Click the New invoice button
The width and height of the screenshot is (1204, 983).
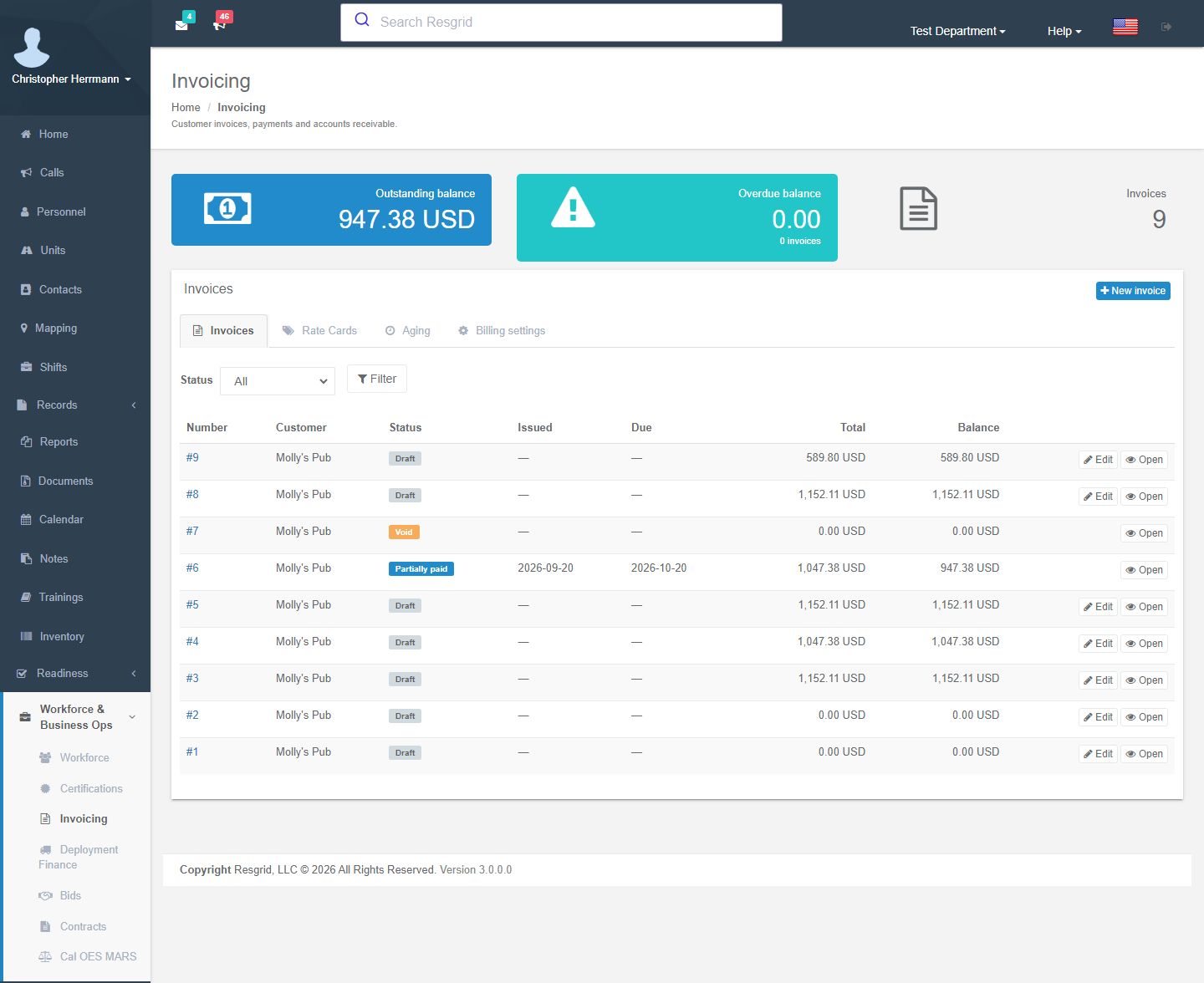pos(1133,291)
